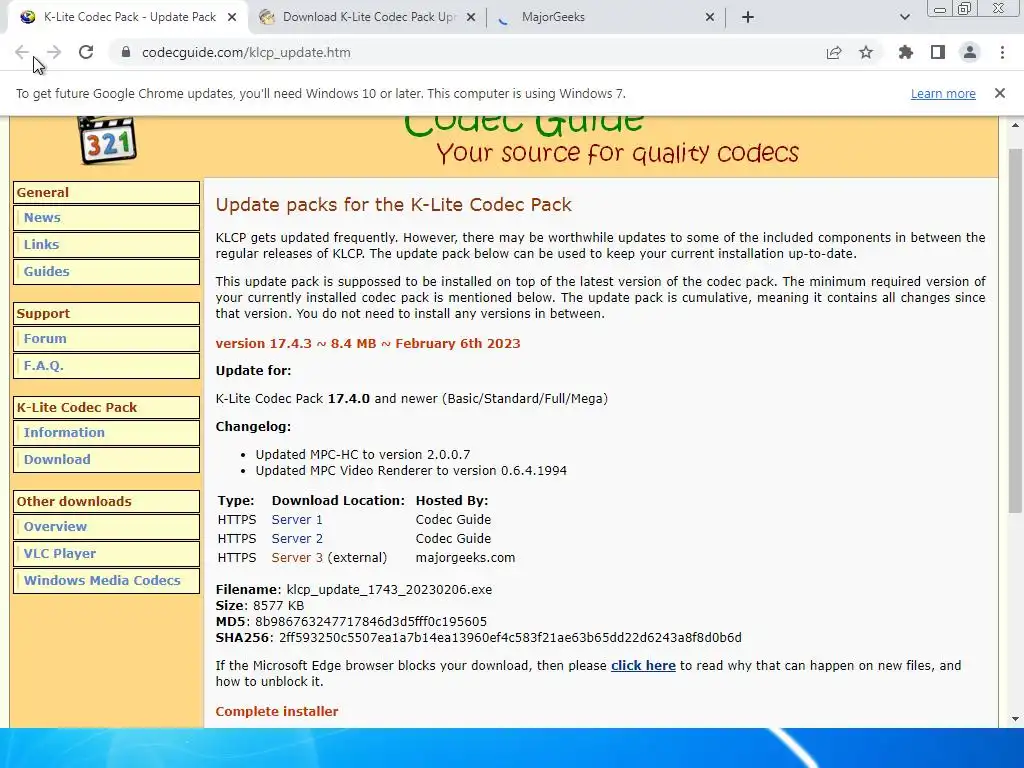Open Guides in the sidebar

[106, 271]
